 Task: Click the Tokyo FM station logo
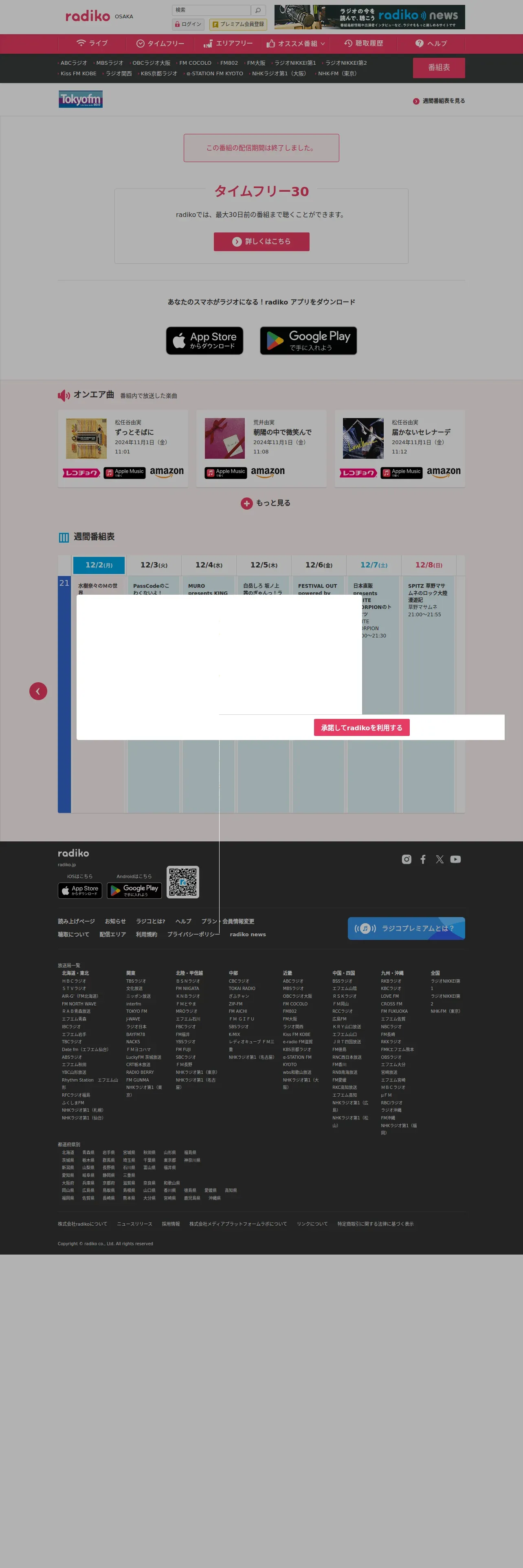coord(80,99)
